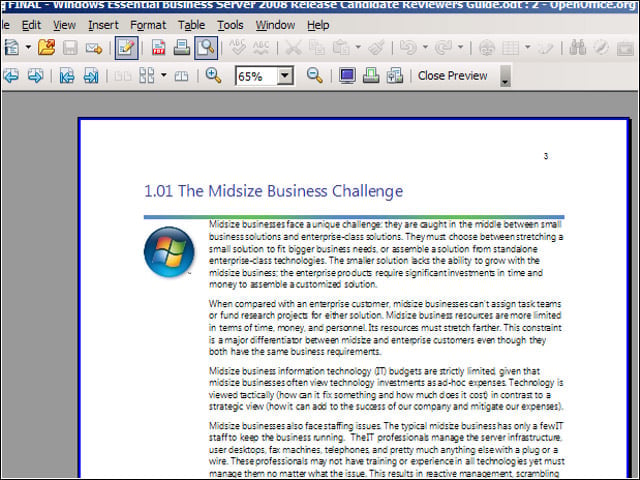The image size is (640, 480).
Task: Click the Print page view icon
Action: point(371,76)
